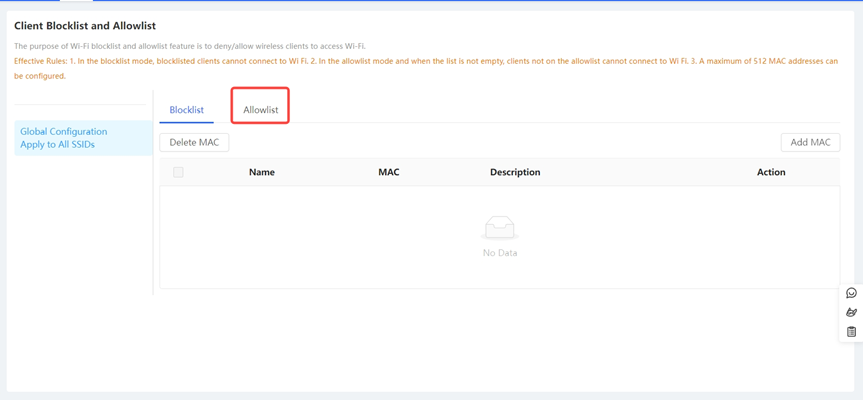The width and height of the screenshot is (863, 400).
Task: Click the 'No Data' label text
Action: 500,253
